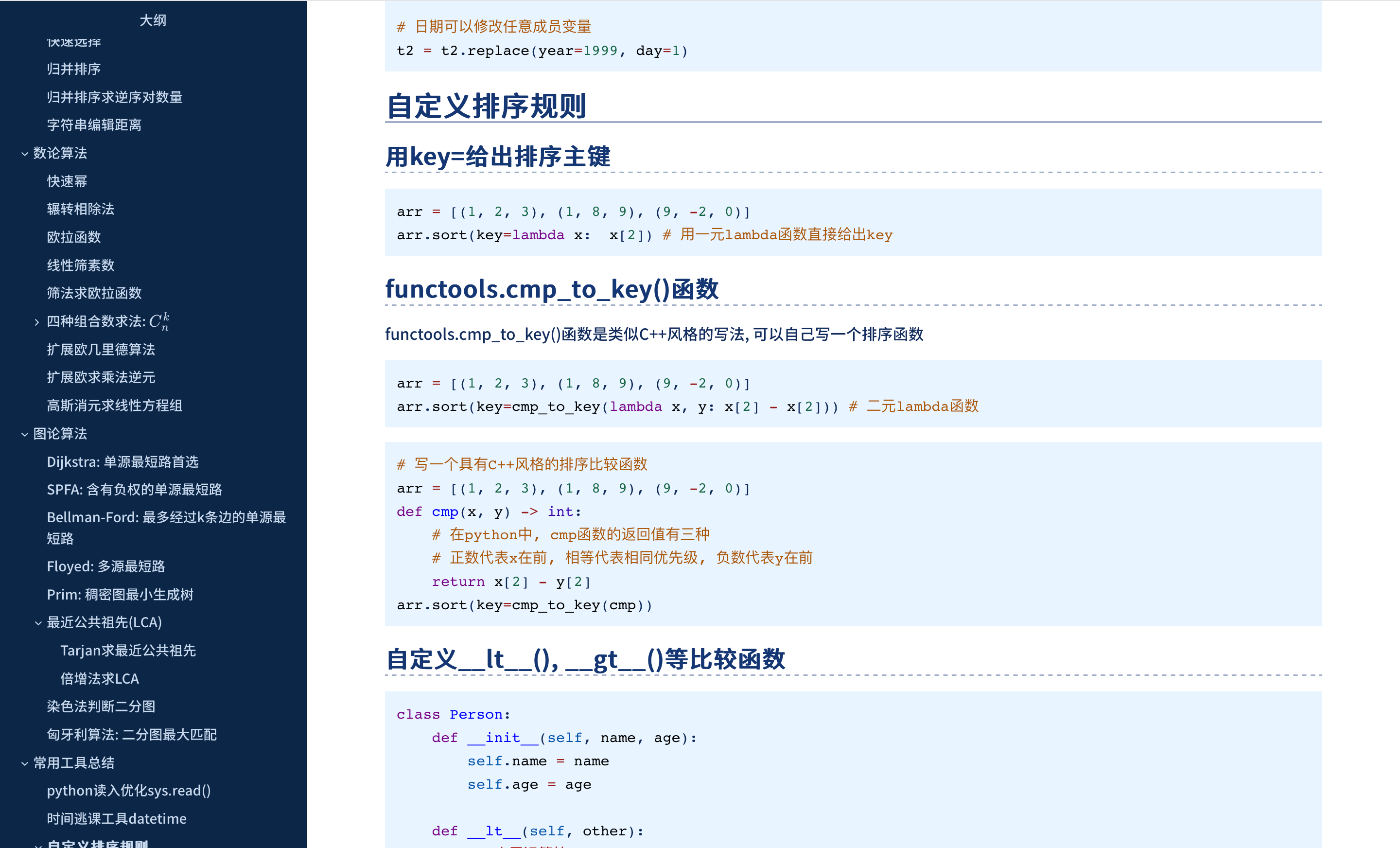Jump to 数论算法 heading in outline
Image resolution: width=1400 pixels, height=848 pixels.
(x=60, y=153)
